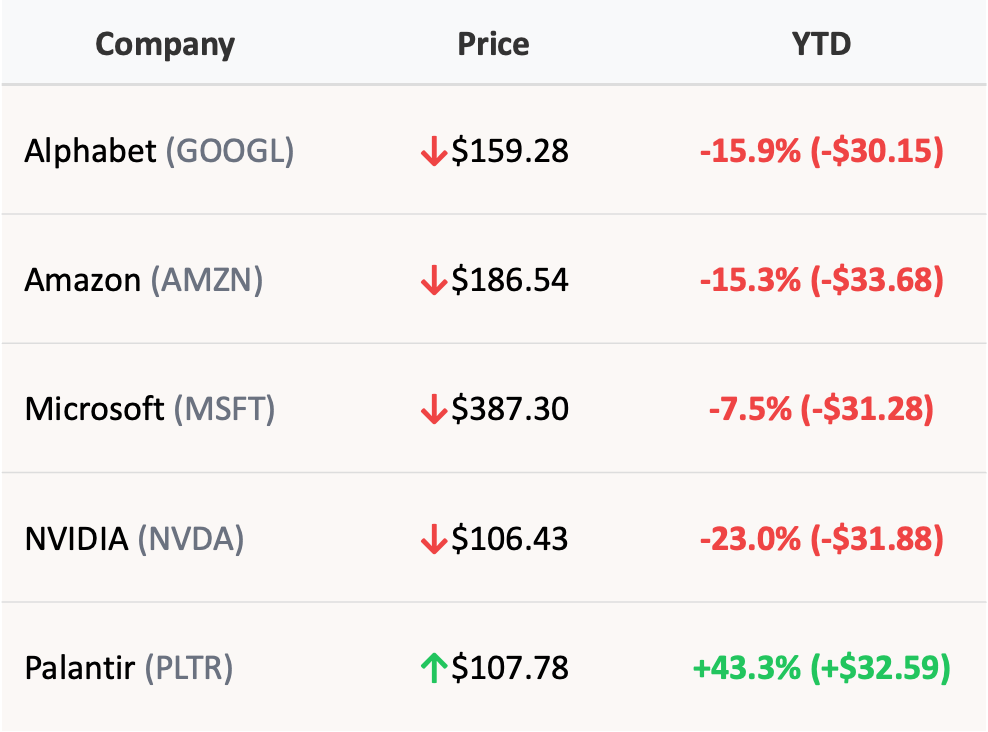Click the red down arrow beside Alphabet price
This screenshot has width=988, height=732.
coord(434,152)
